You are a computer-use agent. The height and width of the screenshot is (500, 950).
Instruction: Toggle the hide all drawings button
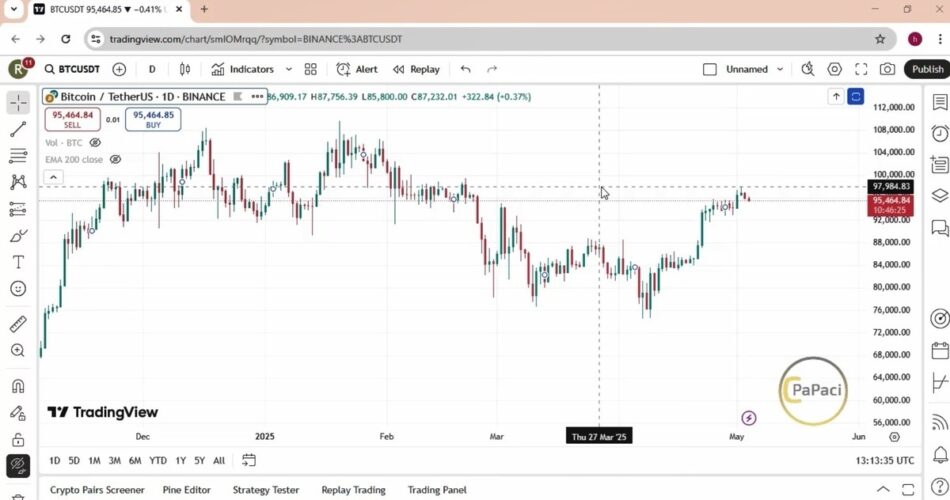[18, 465]
